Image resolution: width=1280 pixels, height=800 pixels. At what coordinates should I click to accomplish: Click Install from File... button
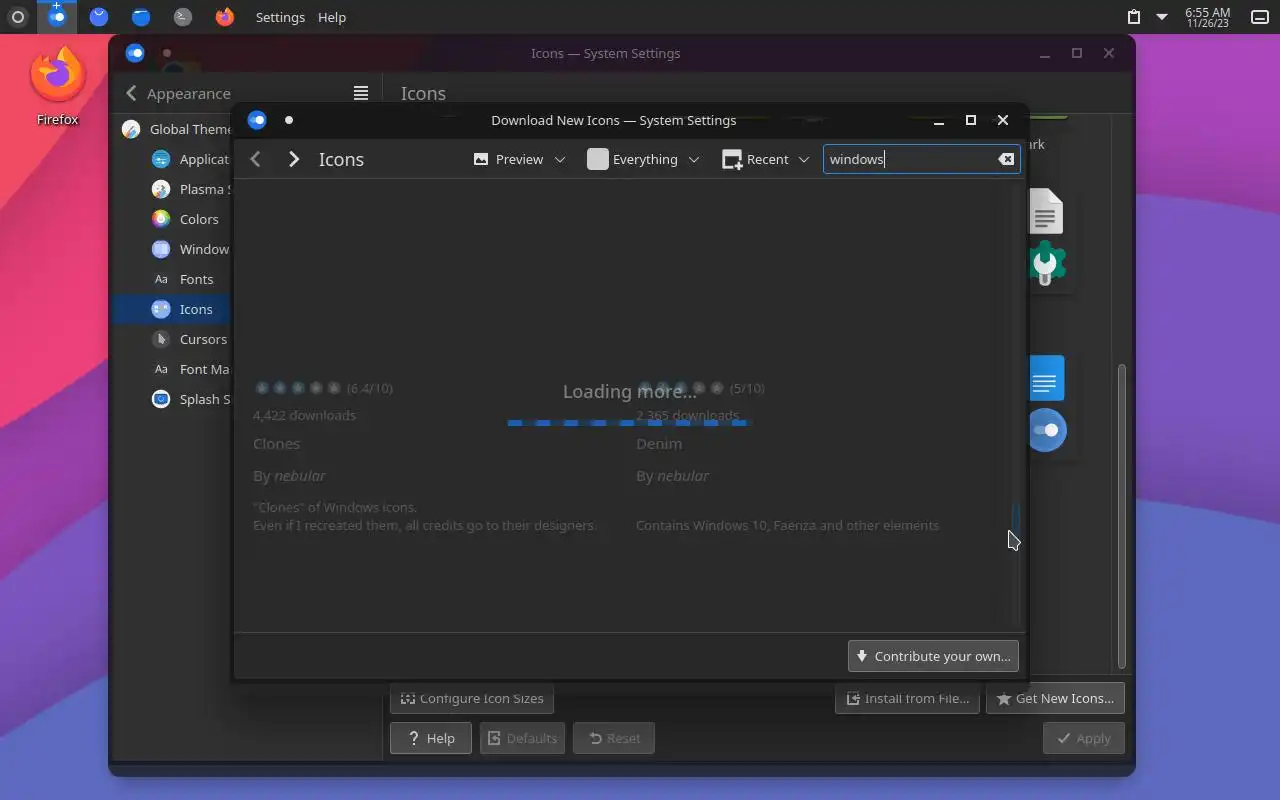pos(908,698)
